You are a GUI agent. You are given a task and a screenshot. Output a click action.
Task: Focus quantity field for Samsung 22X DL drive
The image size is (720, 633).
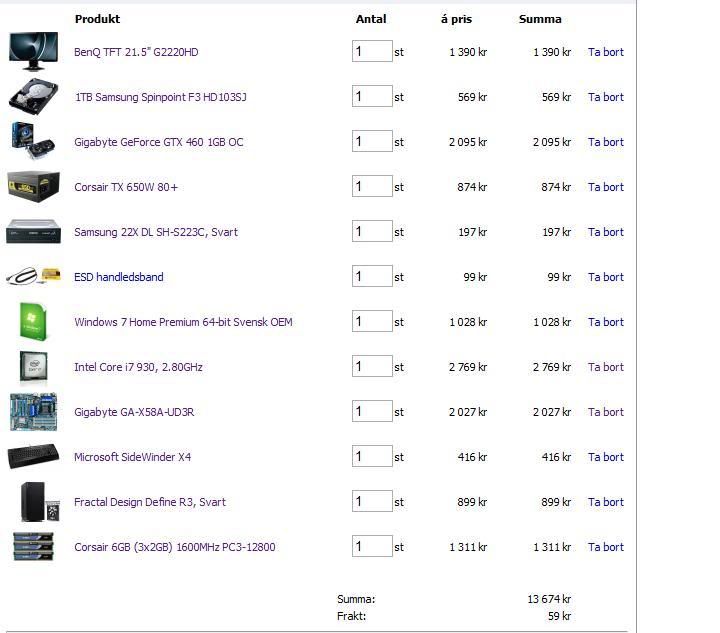pyautogui.click(x=371, y=231)
